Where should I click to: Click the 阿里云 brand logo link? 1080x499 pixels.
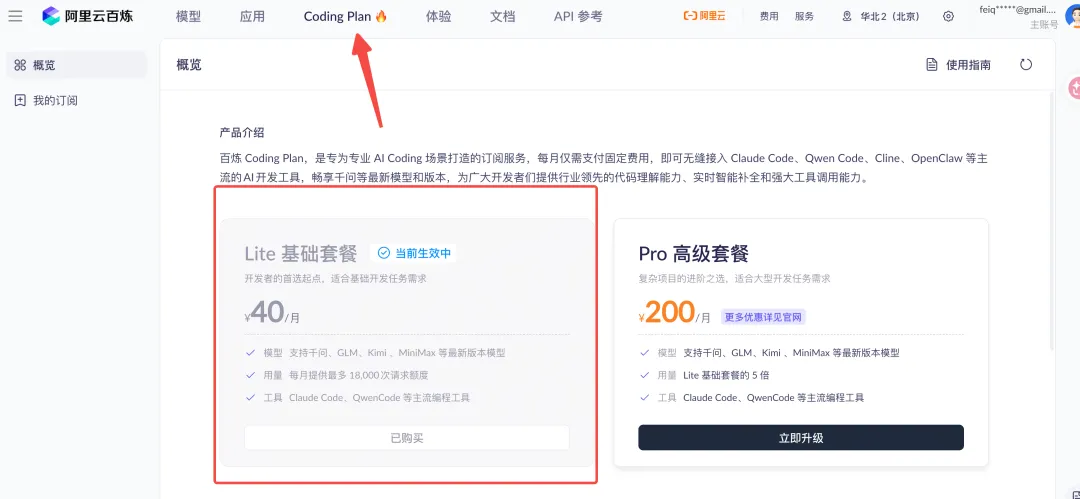704,16
